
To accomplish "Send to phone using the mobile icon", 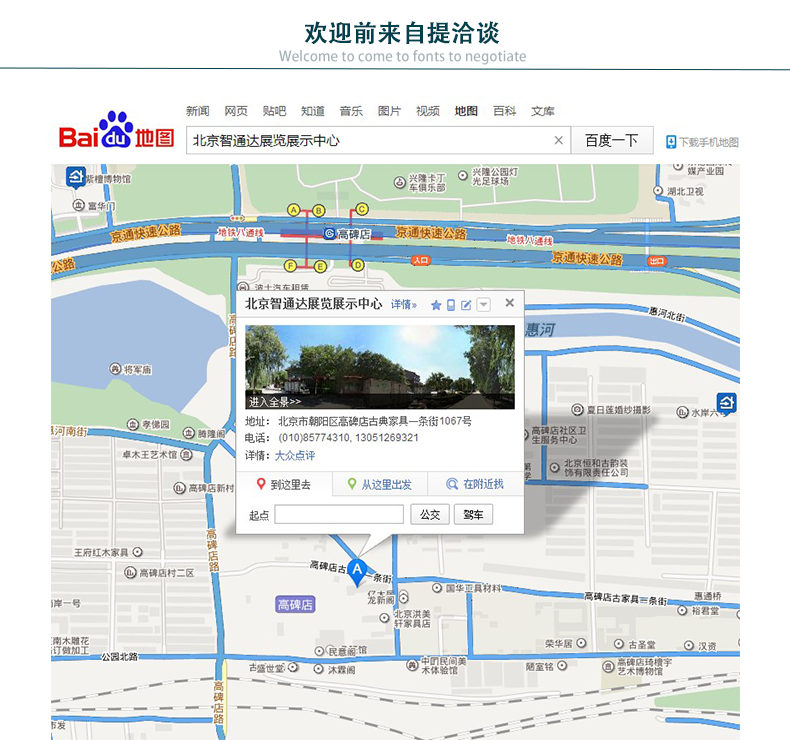I will pyautogui.click(x=451, y=305).
